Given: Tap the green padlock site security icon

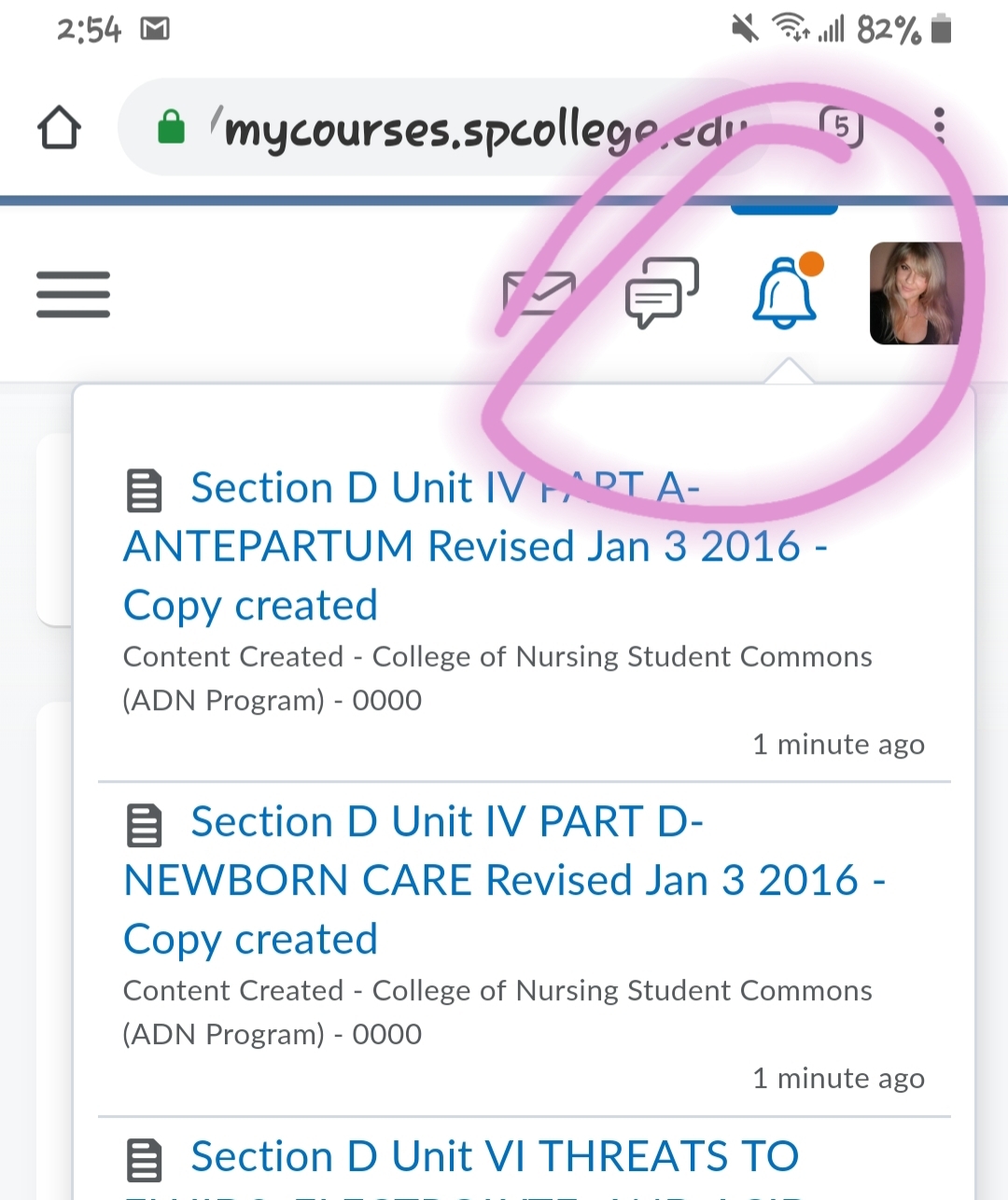Looking at the screenshot, I should (x=171, y=127).
